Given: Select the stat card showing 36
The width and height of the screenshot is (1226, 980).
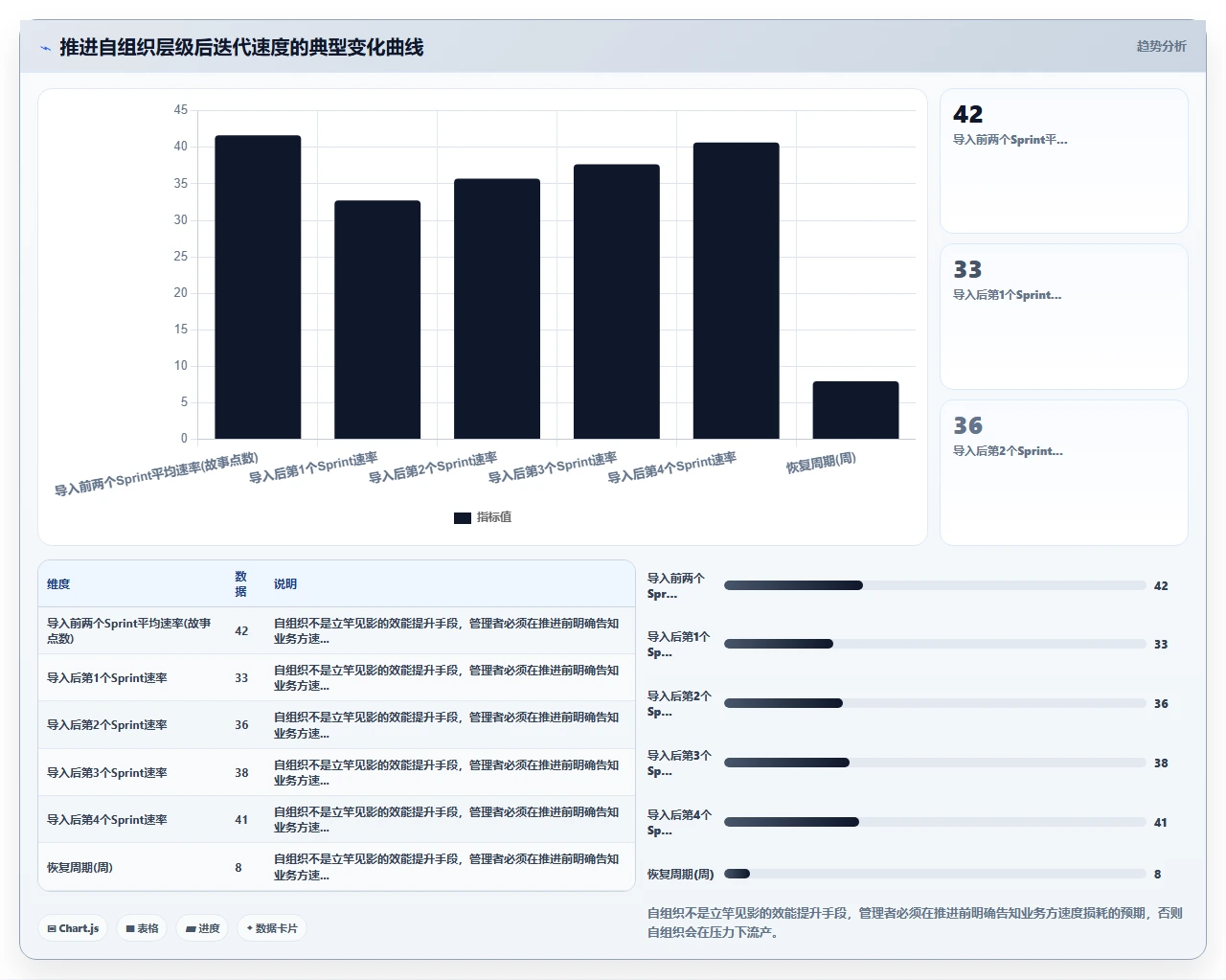Looking at the screenshot, I should (1064, 472).
